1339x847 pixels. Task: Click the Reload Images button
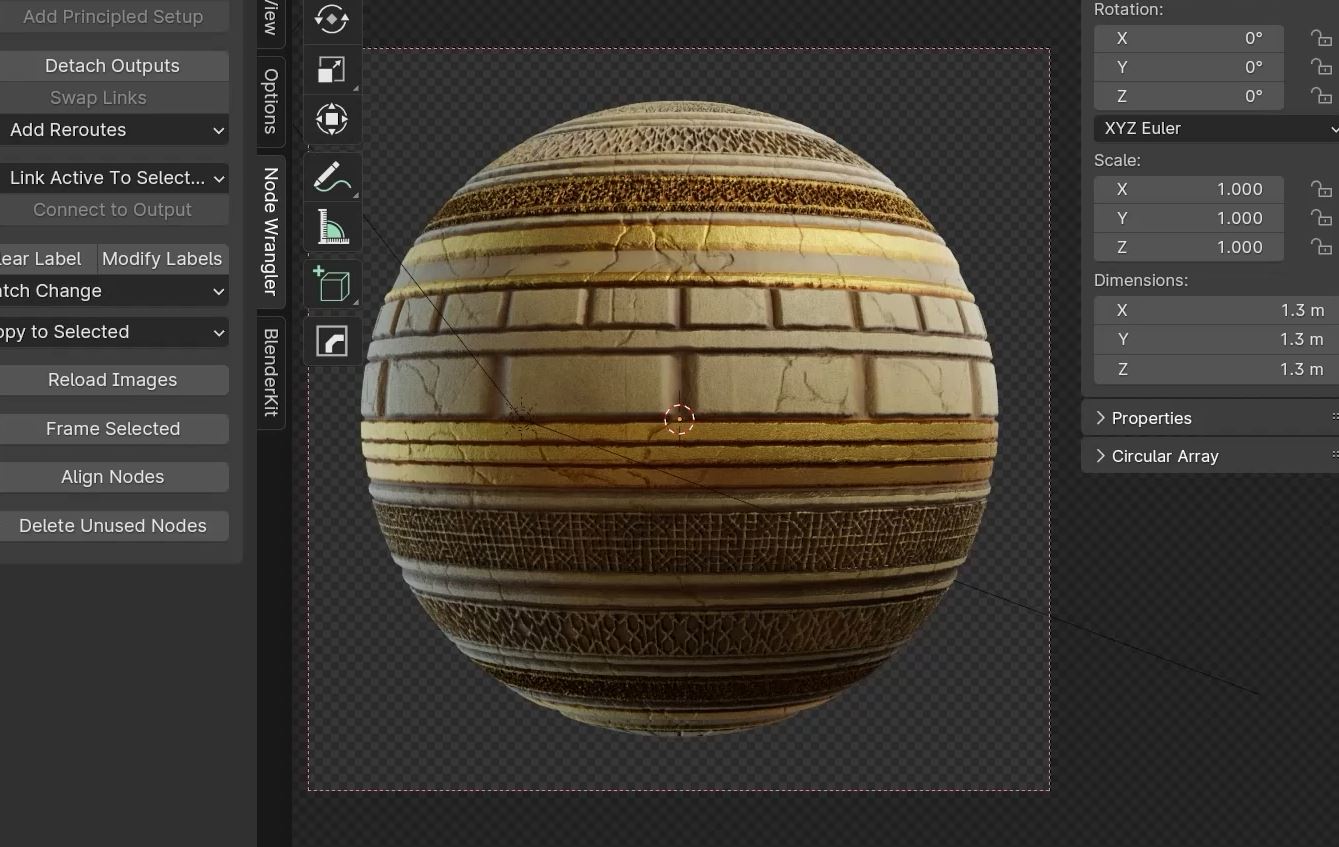[x=113, y=380]
